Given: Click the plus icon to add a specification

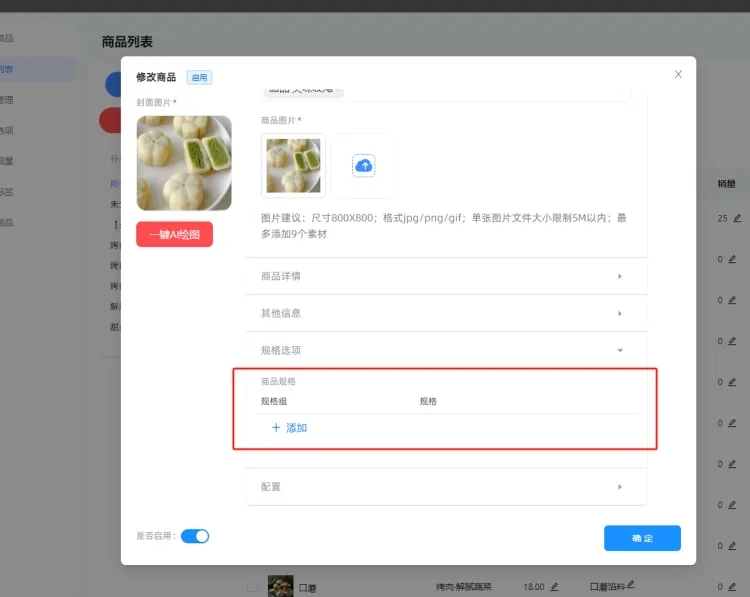Looking at the screenshot, I should click(276, 428).
